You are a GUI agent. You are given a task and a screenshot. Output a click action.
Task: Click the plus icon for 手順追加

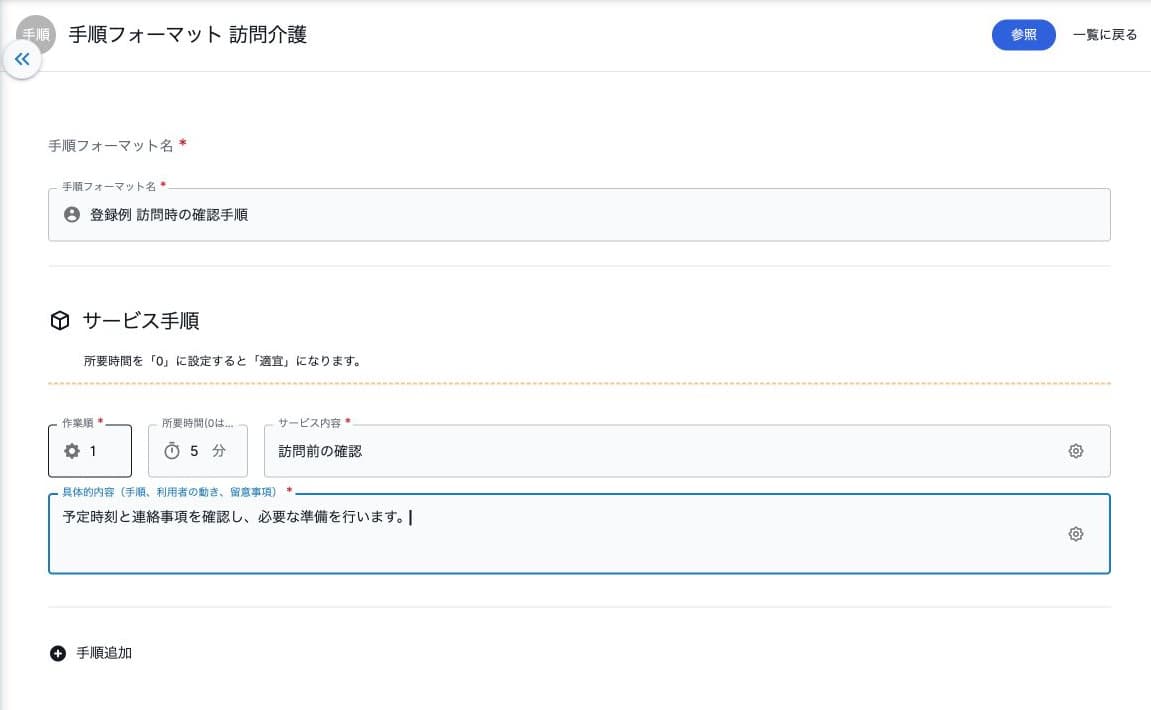click(x=58, y=653)
